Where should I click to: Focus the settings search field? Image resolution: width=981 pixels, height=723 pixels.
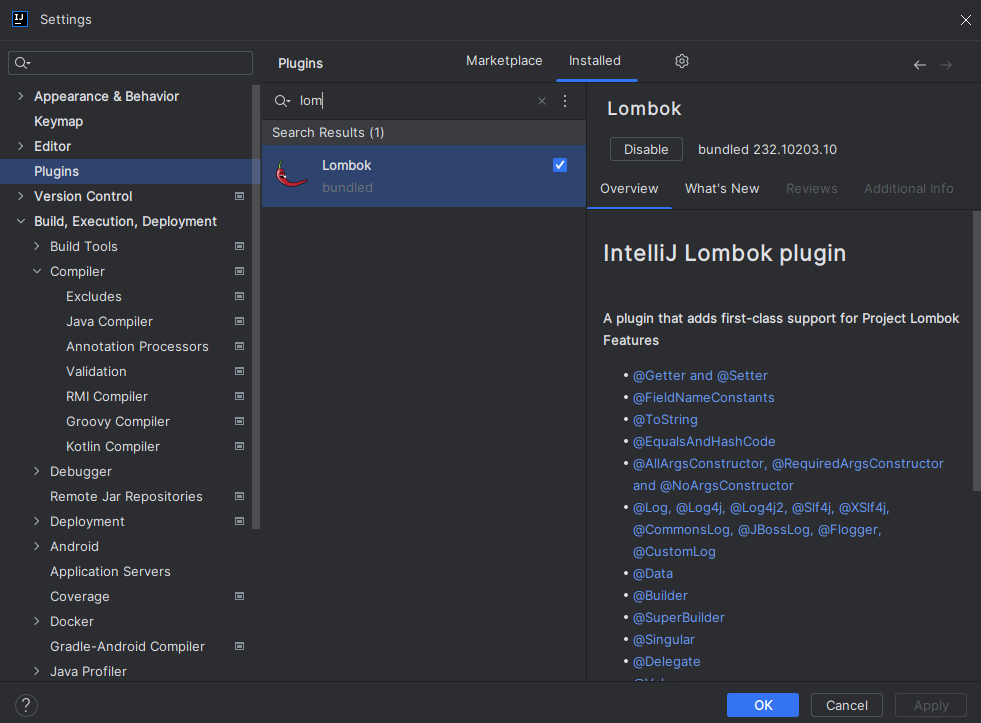(130, 63)
